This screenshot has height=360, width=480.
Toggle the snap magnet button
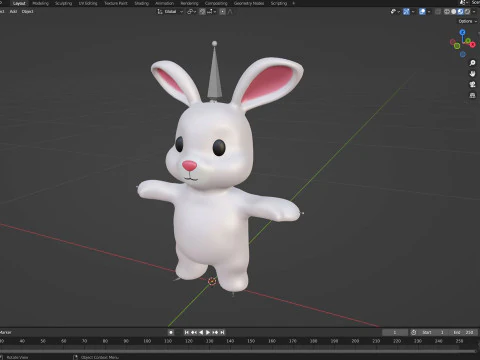click(202, 12)
